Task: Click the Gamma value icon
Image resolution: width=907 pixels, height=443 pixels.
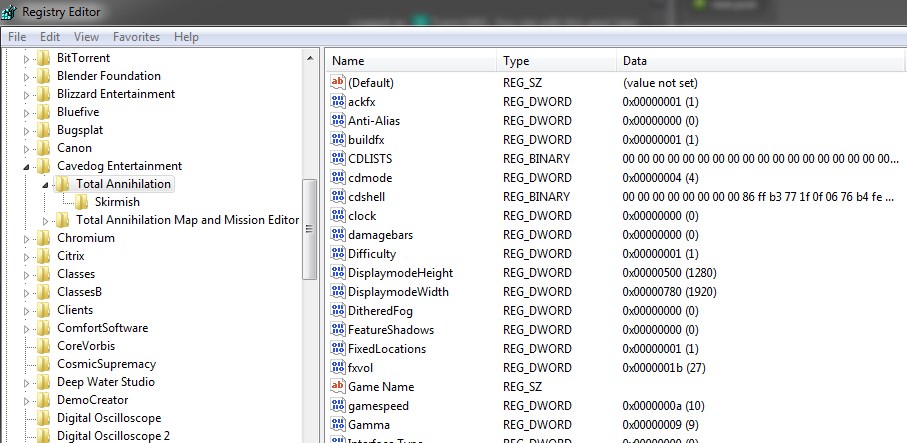Action: pyautogui.click(x=337, y=424)
